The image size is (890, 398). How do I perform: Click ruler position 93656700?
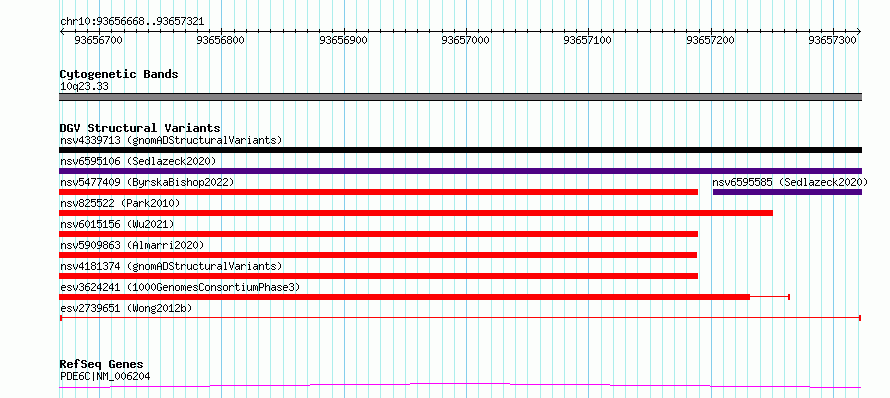tap(98, 40)
